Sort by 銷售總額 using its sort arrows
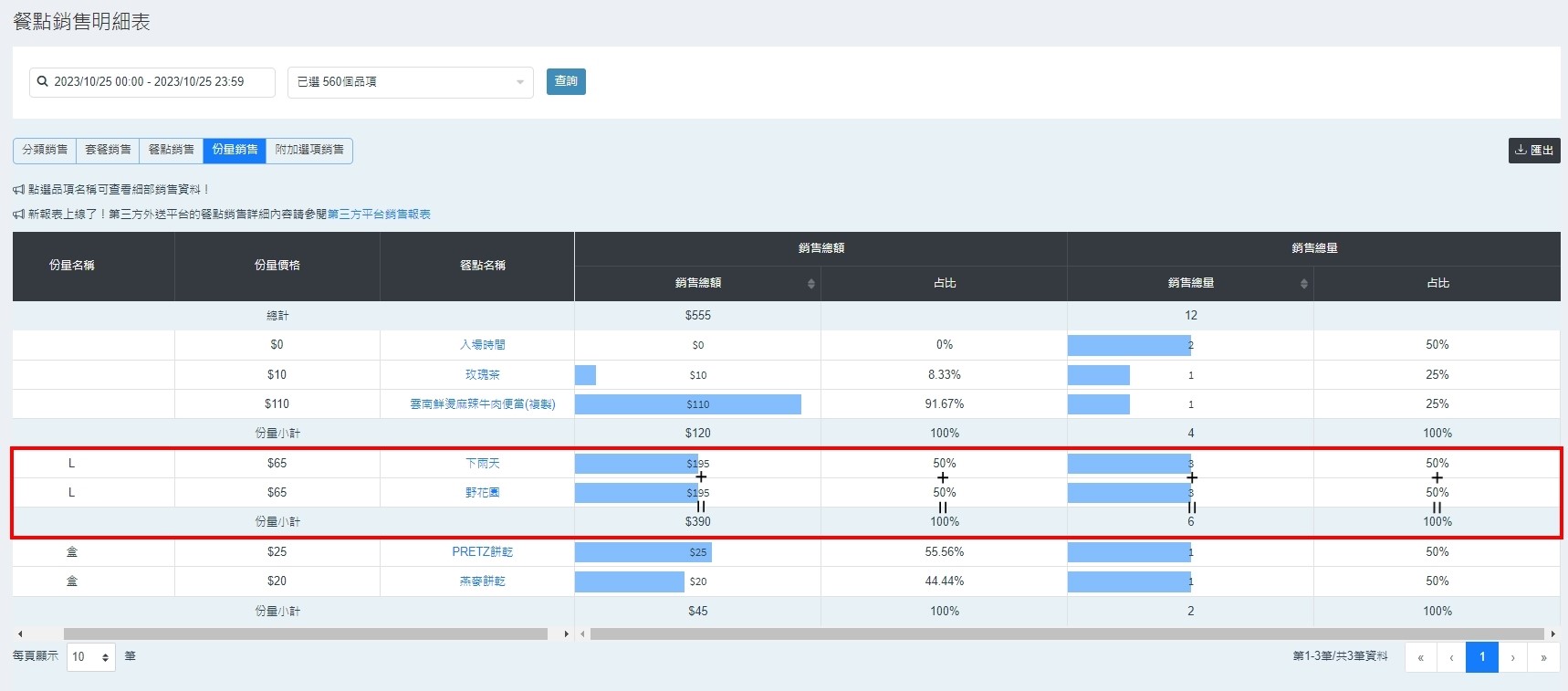The width and height of the screenshot is (1568, 691). click(x=810, y=284)
